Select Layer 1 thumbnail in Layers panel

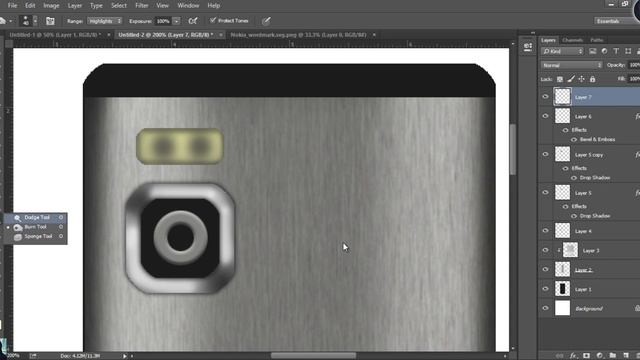coord(562,289)
